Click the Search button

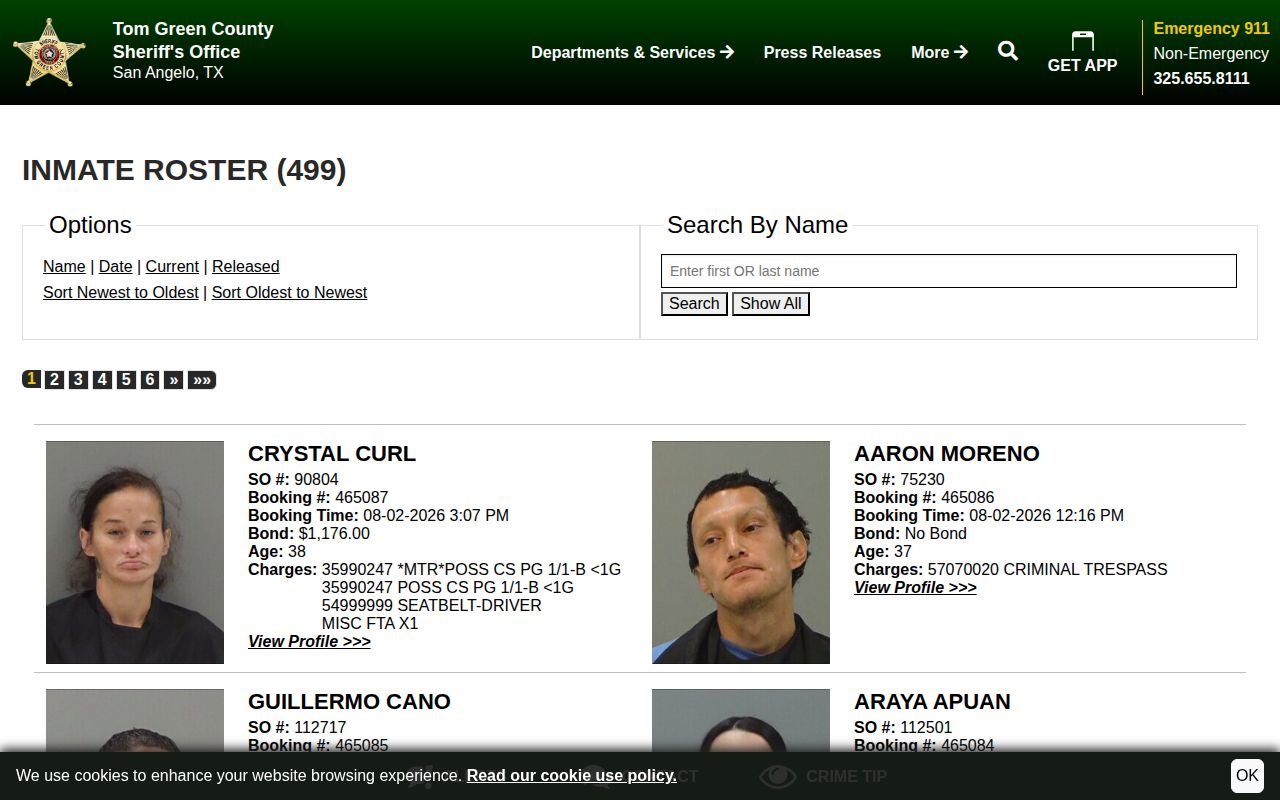694,304
